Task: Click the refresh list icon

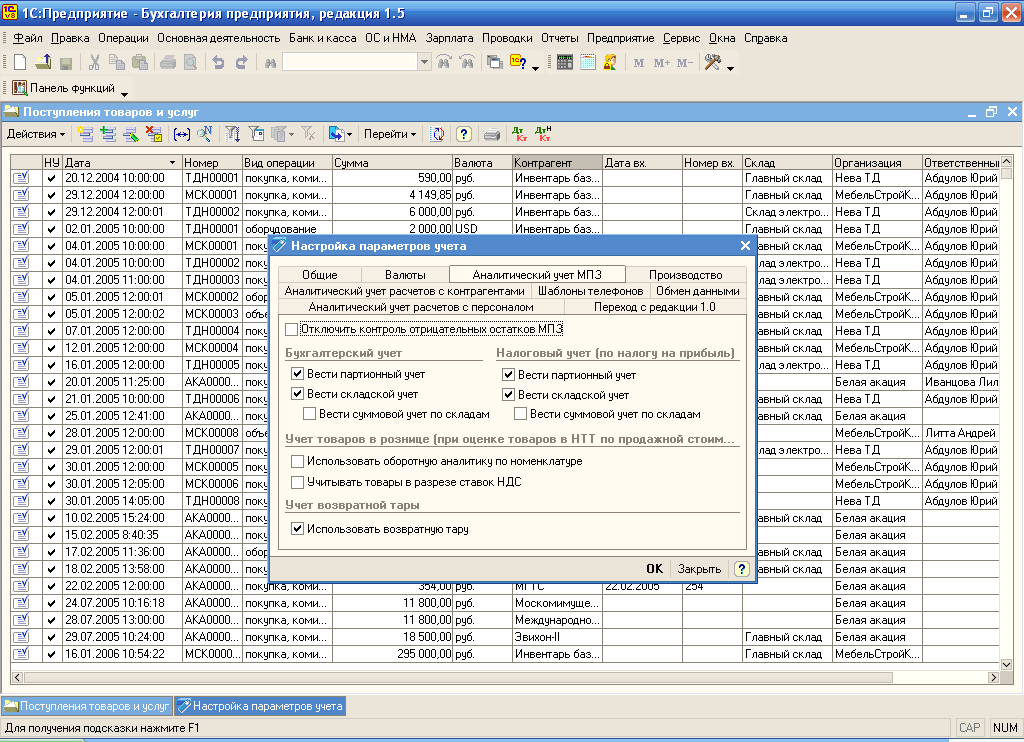Action: click(x=437, y=134)
